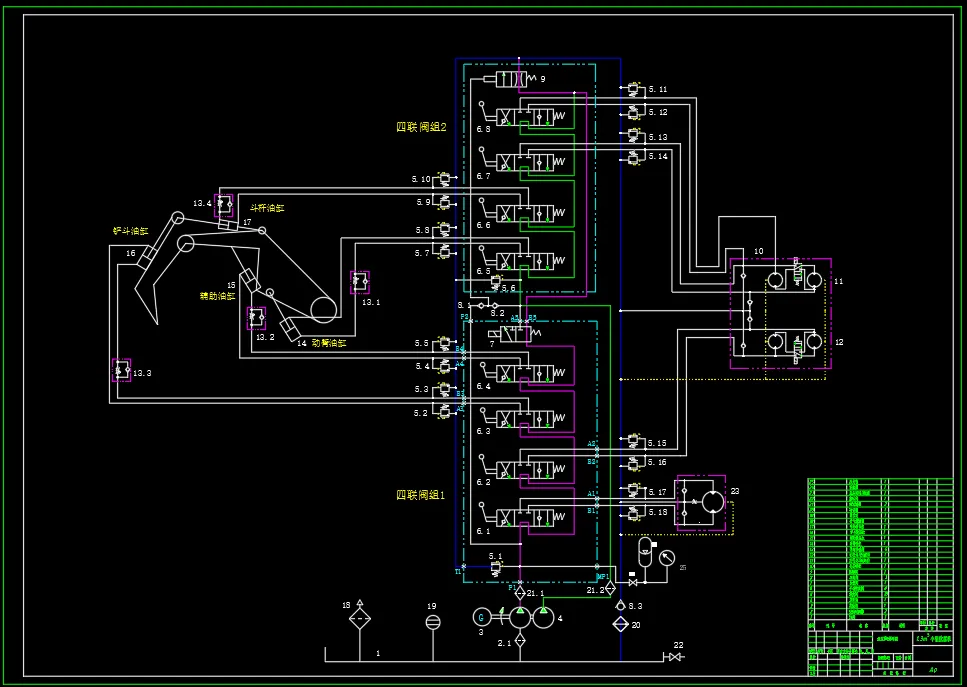Click the stick cylinder symbol 17
Image resolution: width=967 pixels, height=687 pixels.
pyautogui.click(x=228, y=225)
